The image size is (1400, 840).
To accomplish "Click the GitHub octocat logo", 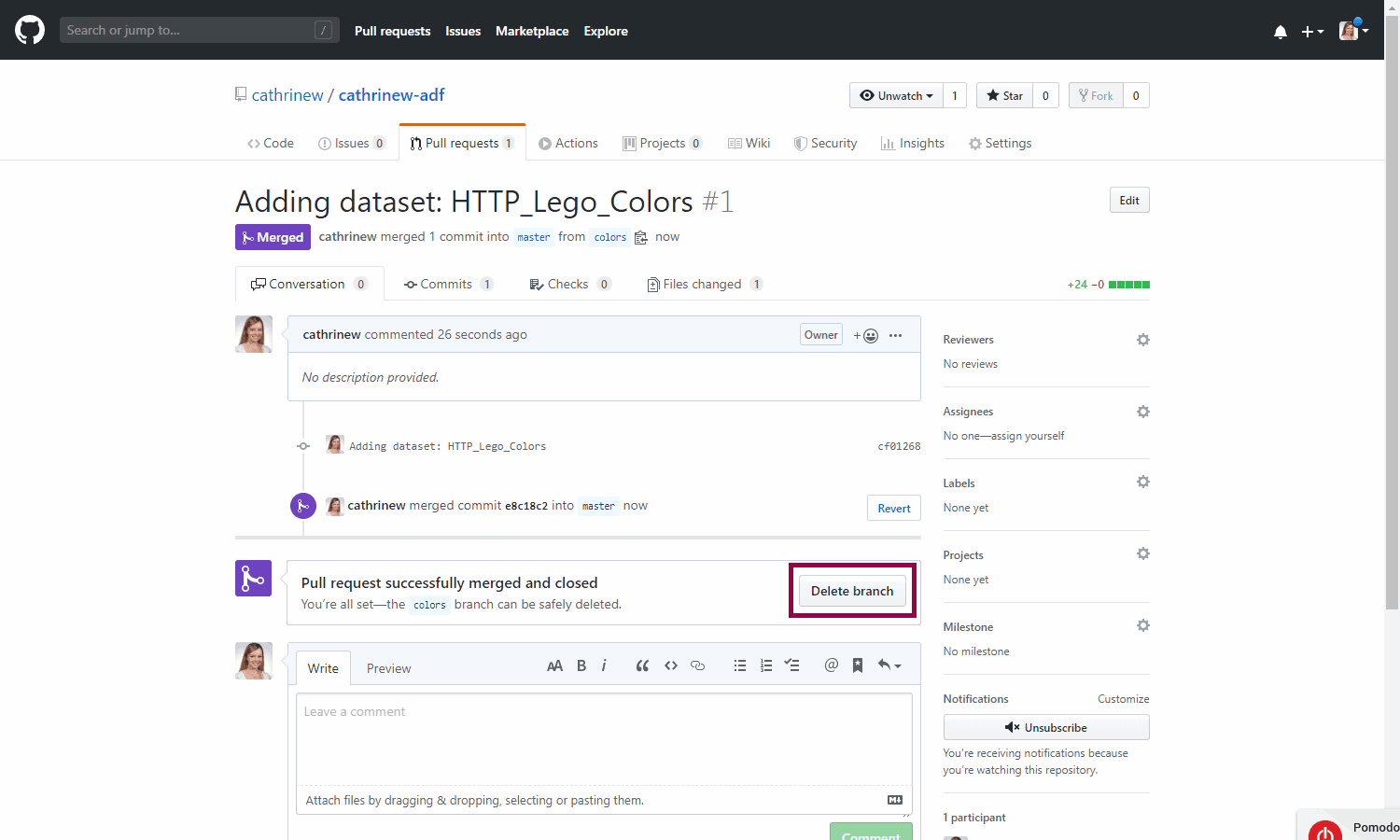I will click(30, 30).
